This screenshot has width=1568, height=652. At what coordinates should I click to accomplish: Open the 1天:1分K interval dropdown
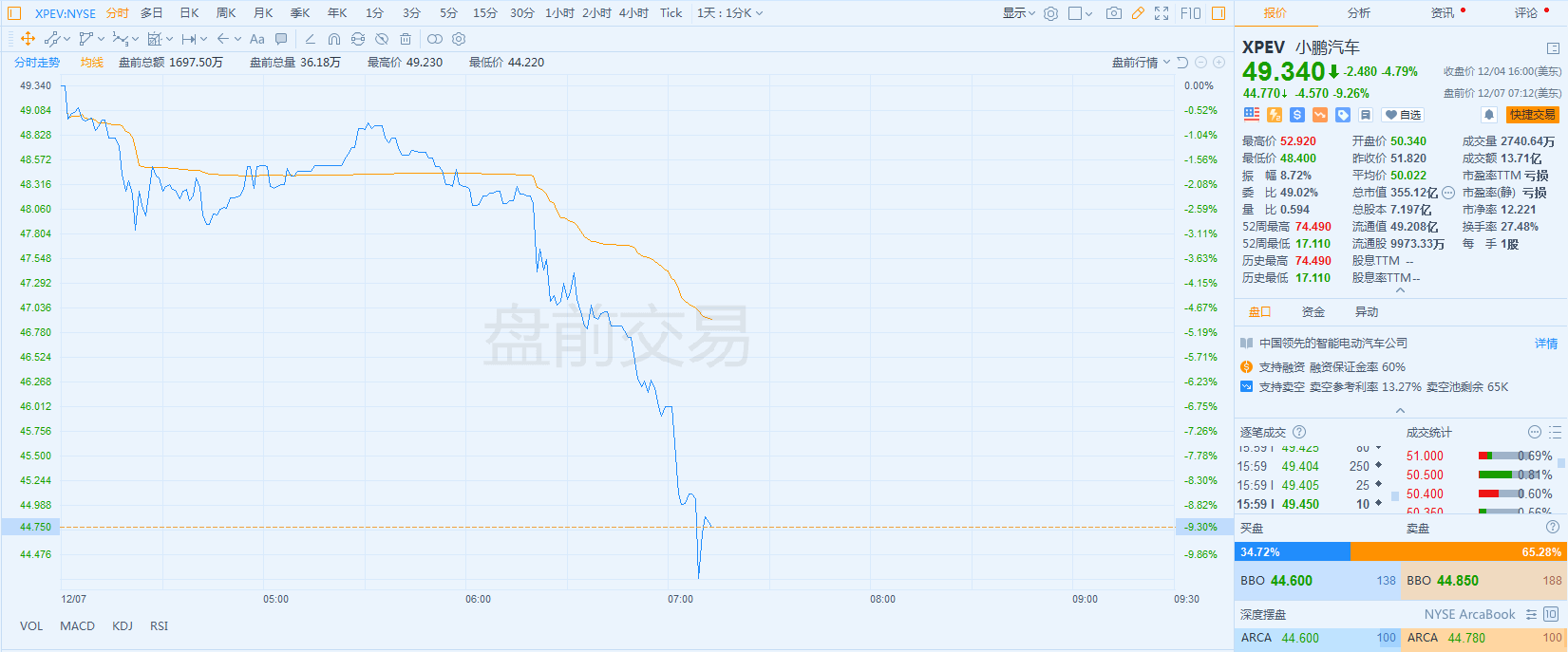[x=729, y=13]
